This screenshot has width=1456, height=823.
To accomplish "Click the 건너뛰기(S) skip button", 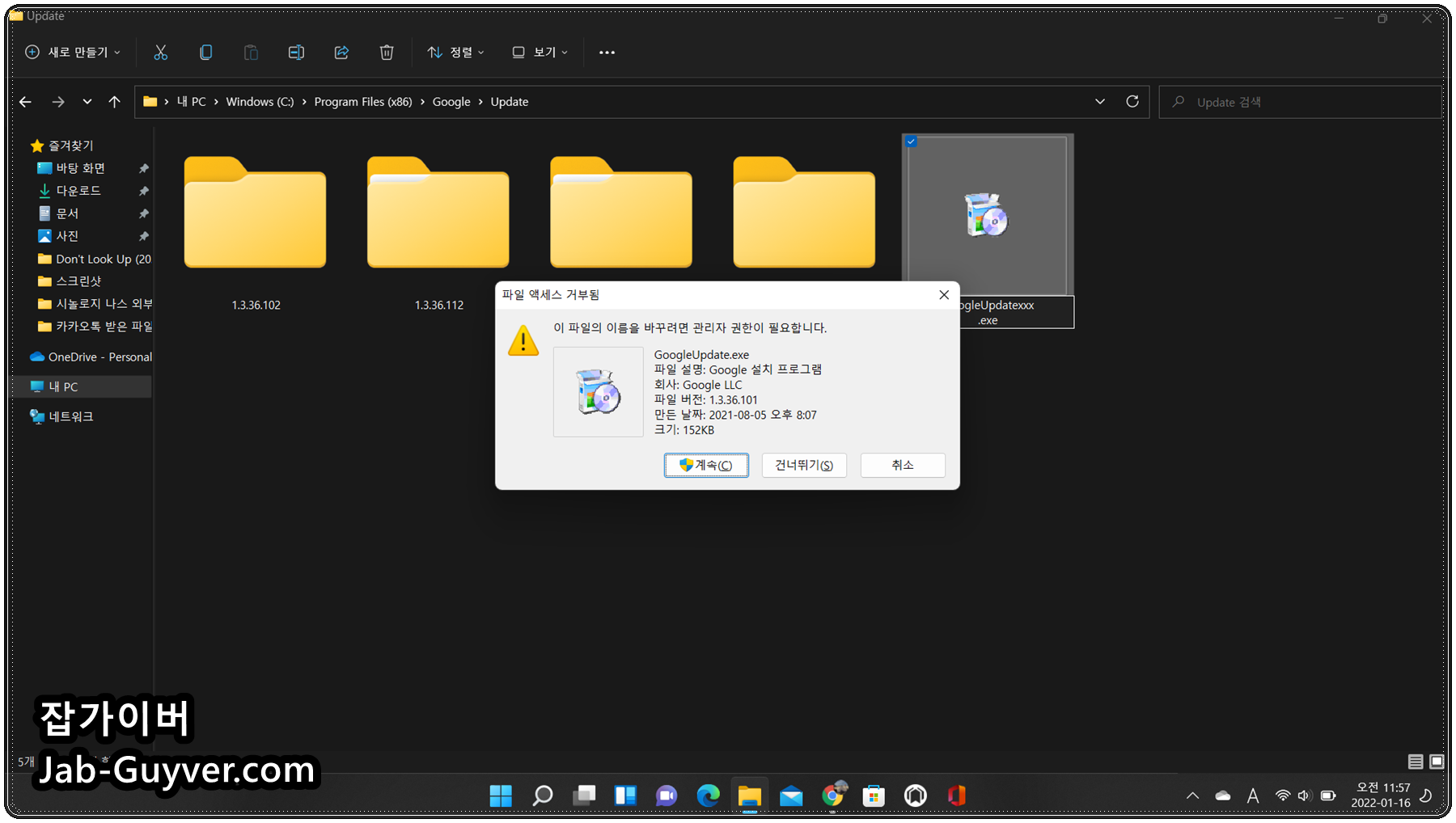I will click(x=804, y=466).
